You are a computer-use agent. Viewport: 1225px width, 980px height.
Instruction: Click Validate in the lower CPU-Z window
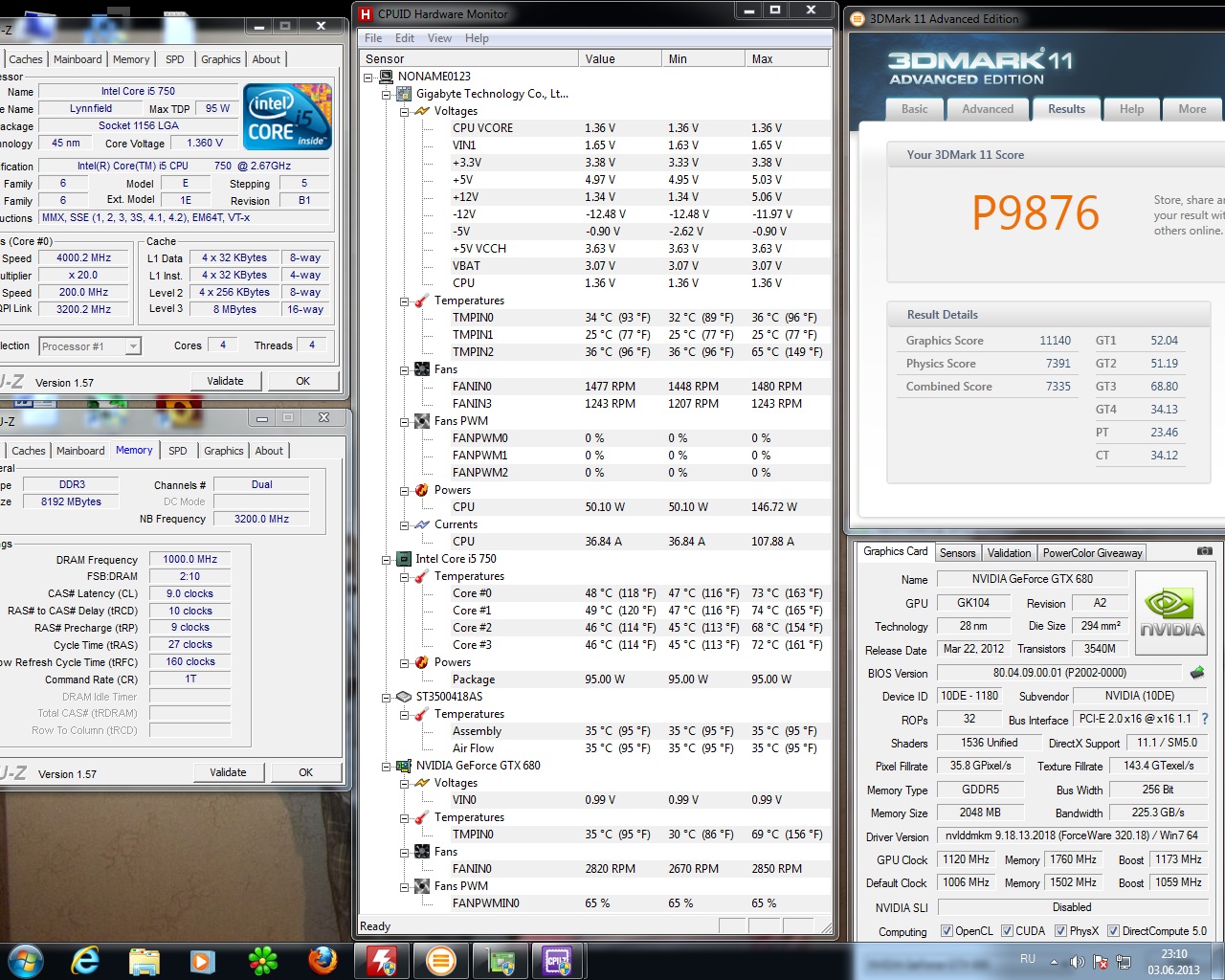click(x=228, y=772)
